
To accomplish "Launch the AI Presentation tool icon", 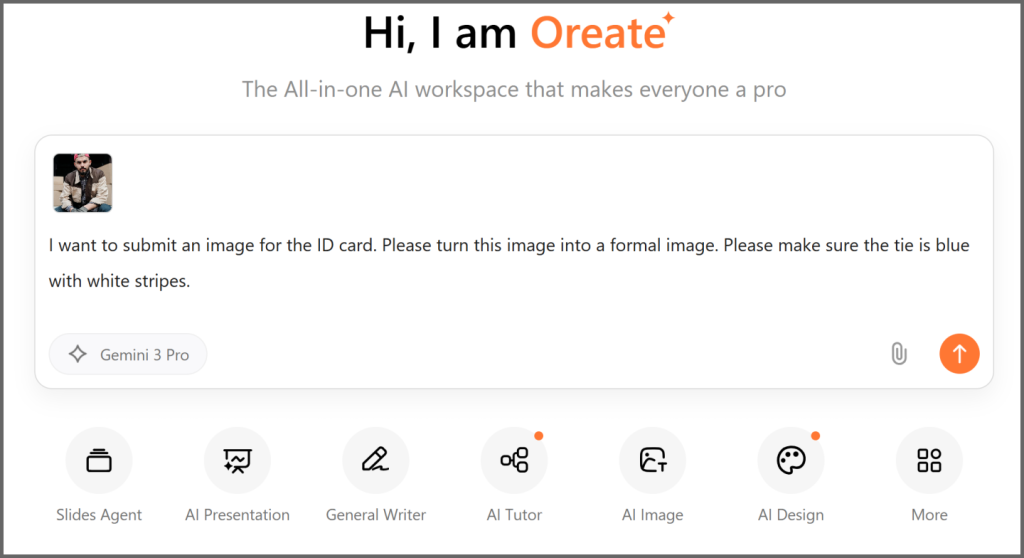I will point(237,460).
